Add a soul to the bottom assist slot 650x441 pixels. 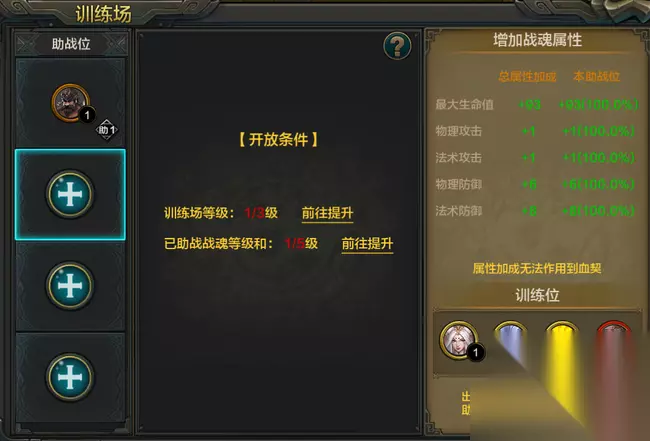tap(70, 377)
